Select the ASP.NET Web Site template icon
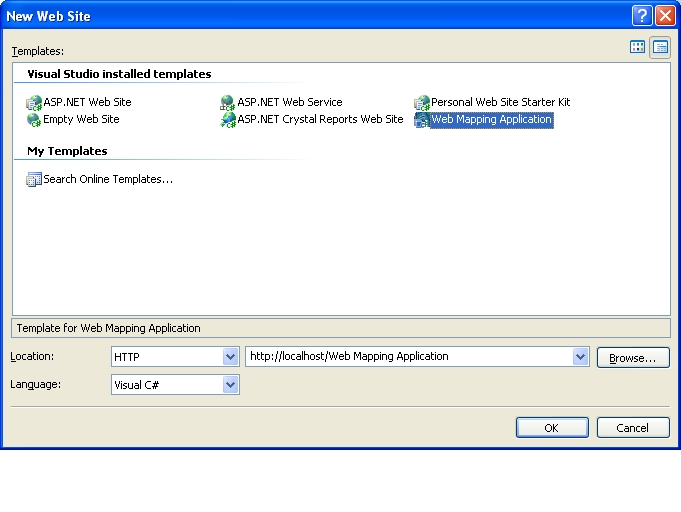The width and height of the screenshot is (681, 512). tap(34, 103)
